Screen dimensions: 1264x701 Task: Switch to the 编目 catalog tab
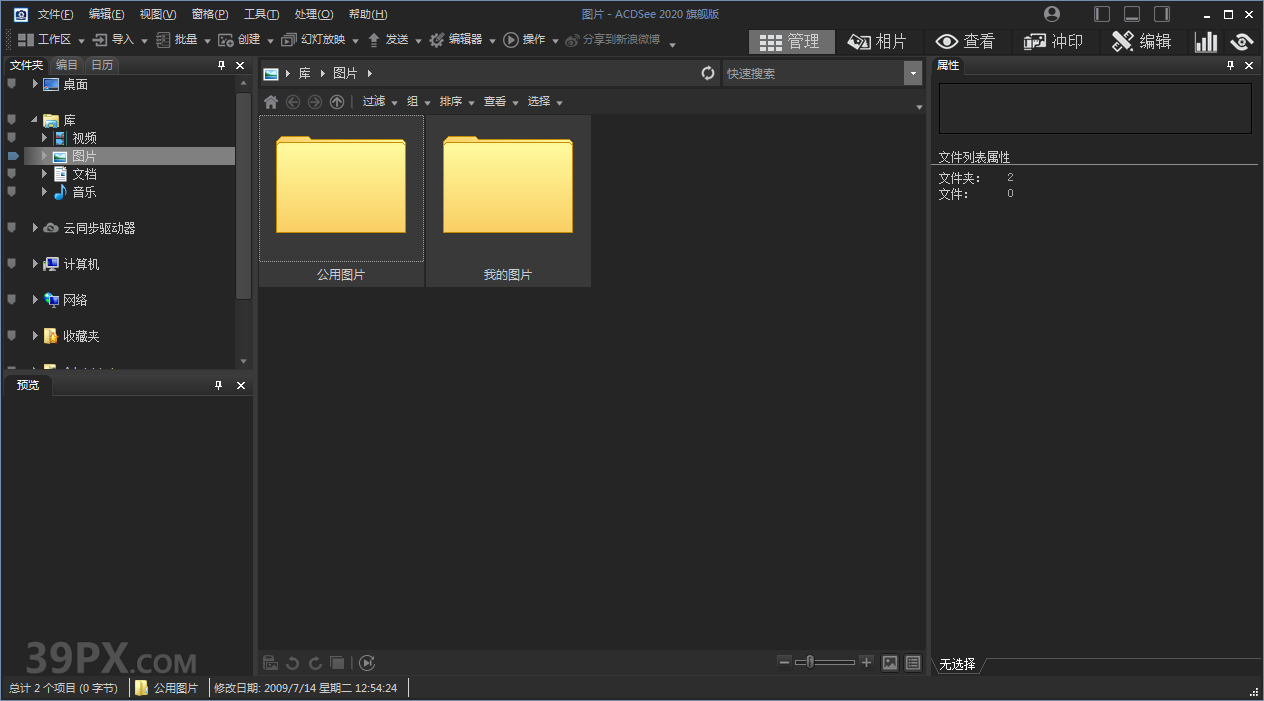(67, 65)
